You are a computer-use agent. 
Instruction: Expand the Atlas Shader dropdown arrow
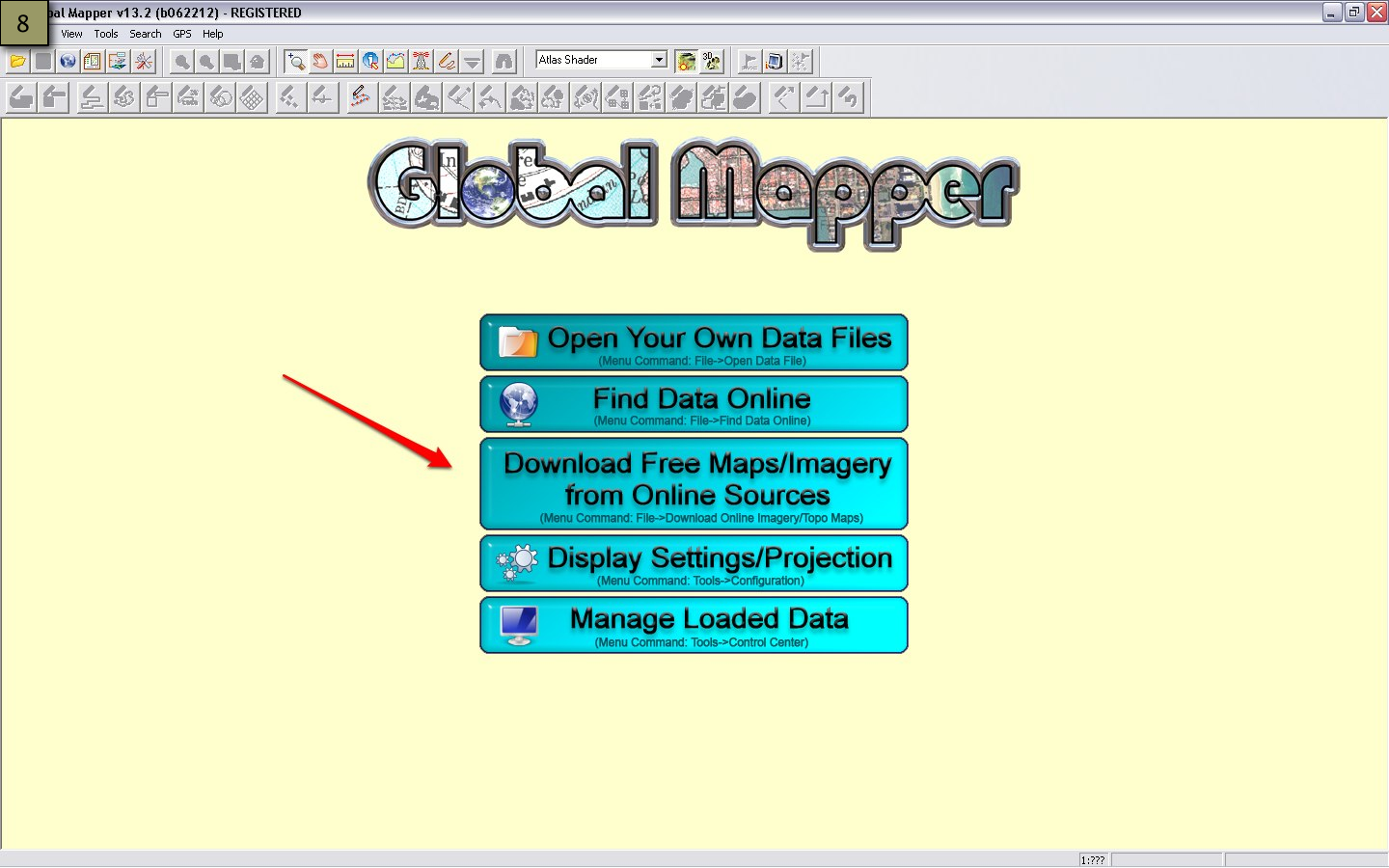pyautogui.click(x=659, y=60)
